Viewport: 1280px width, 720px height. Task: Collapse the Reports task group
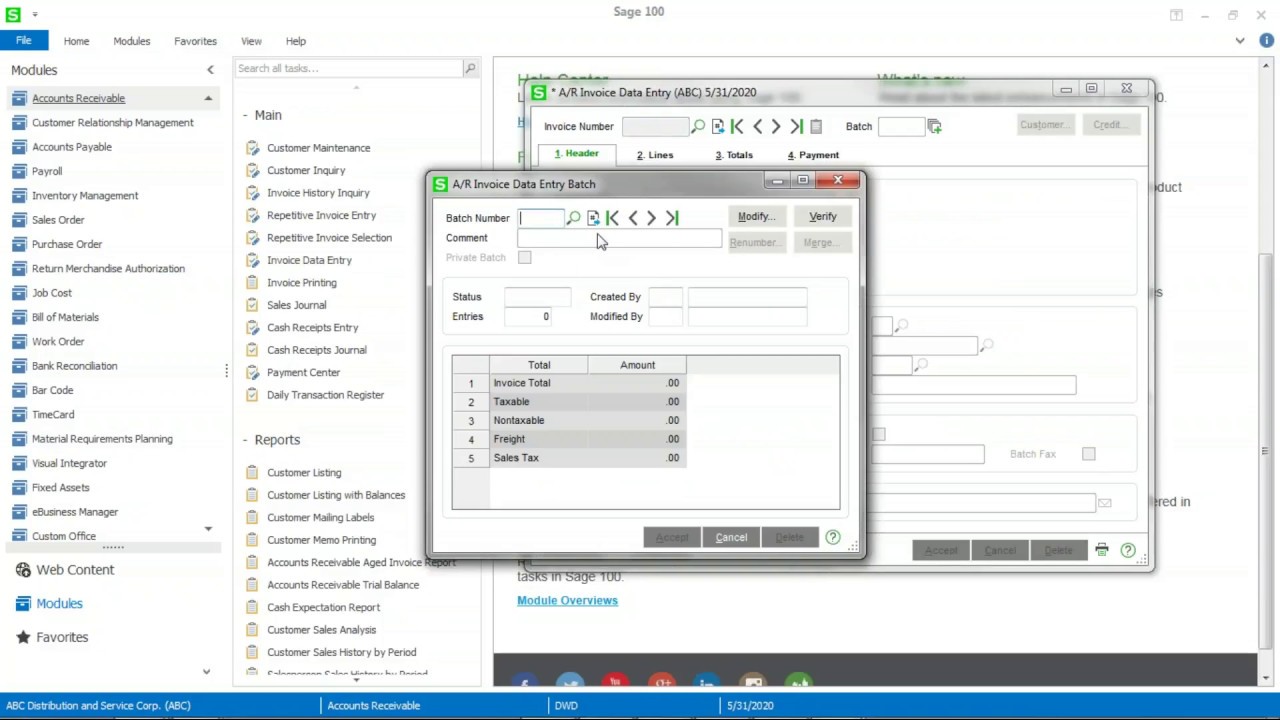pos(245,440)
